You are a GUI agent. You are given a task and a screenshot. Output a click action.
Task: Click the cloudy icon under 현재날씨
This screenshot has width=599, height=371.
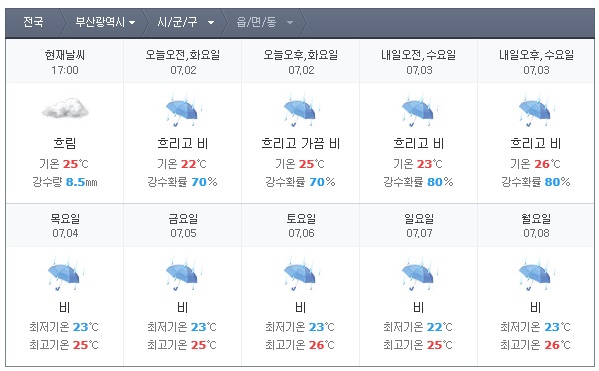tap(65, 108)
